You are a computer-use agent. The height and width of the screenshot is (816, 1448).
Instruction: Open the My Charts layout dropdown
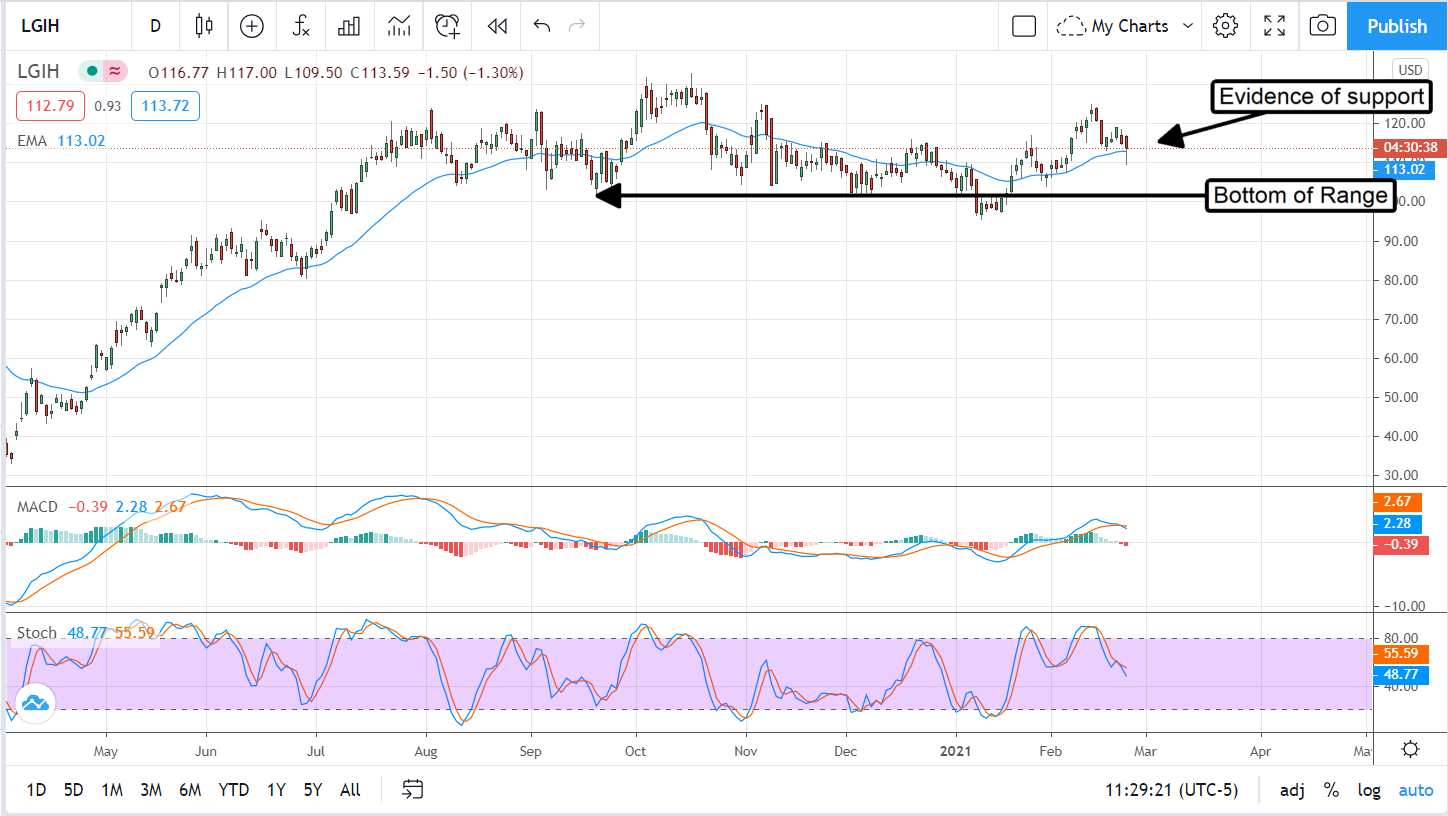click(x=1126, y=26)
